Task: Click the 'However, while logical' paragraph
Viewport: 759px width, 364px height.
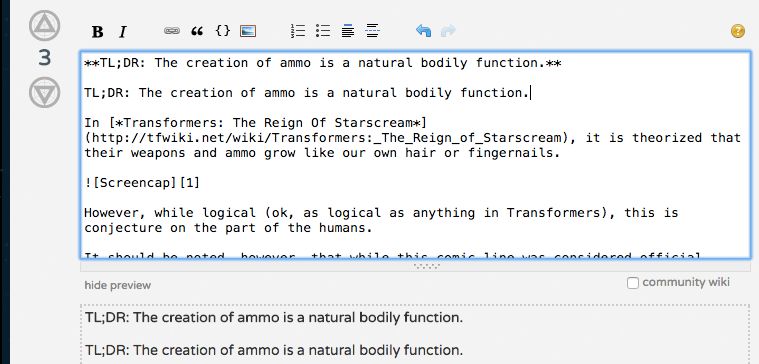Action: pyautogui.click(x=381, y=220)
